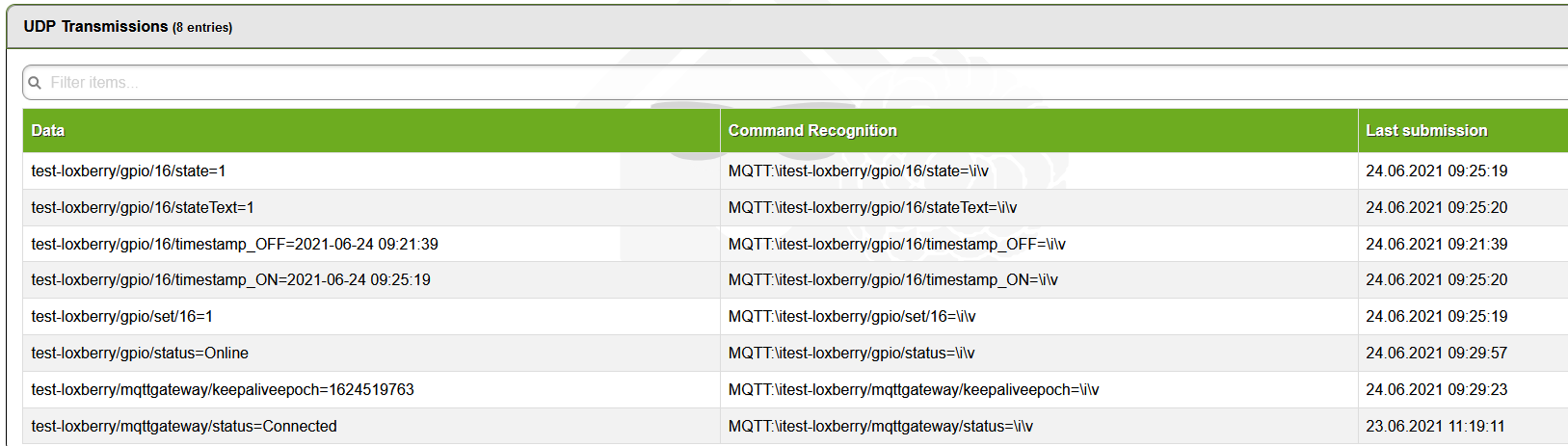
Task: Select the gpio/set/16=1 data cell
Action: click(121, 317)
